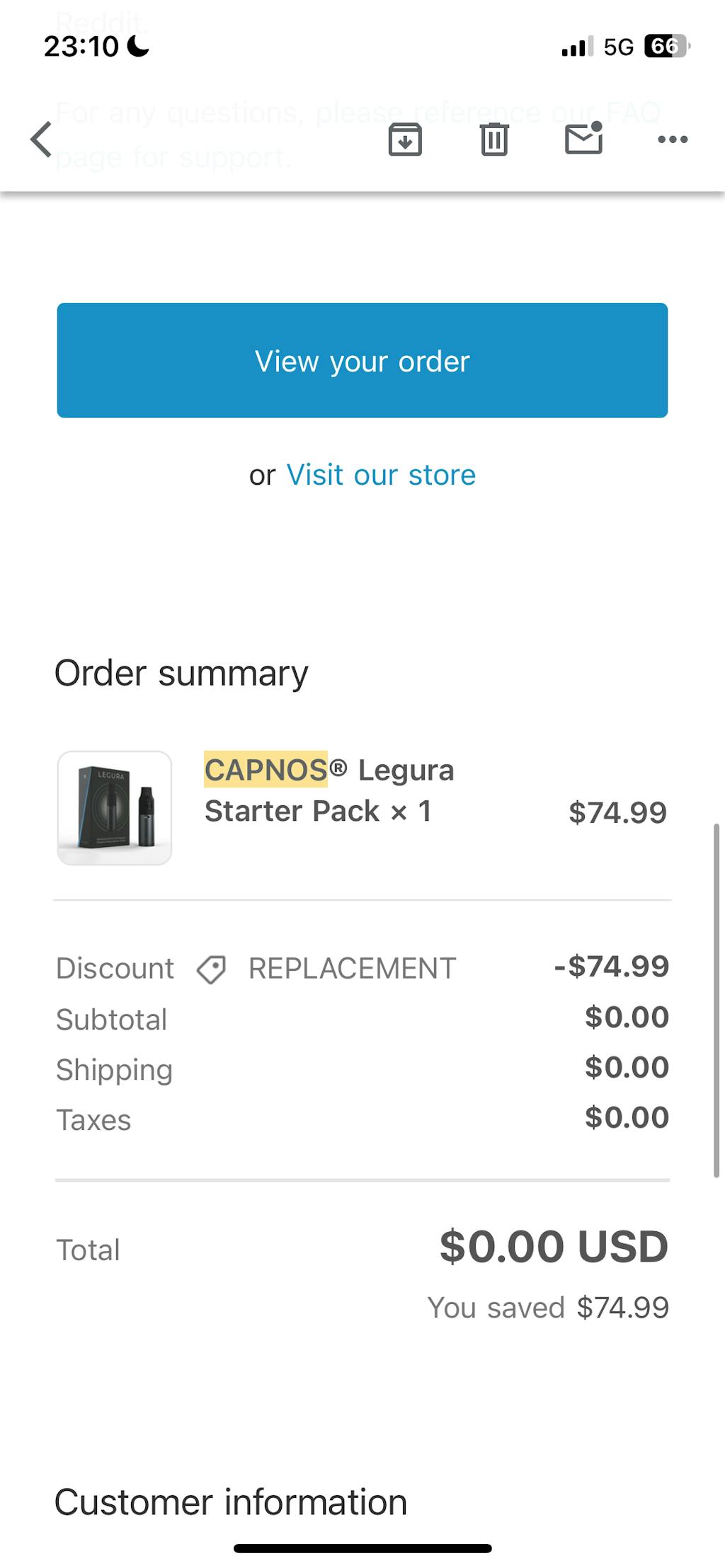This screenshot has height=1568, width=725.
Task: Tap the back chevron to return to inbox
Action: point(40,139)
